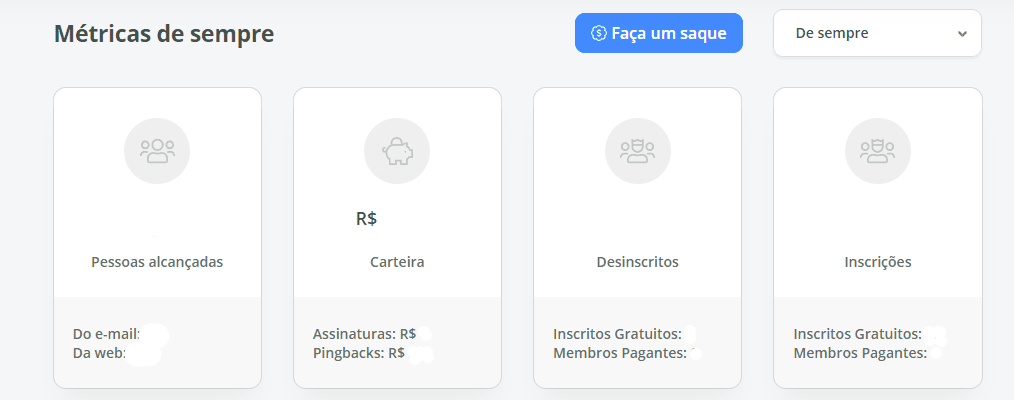Click the Pessoas alcançadas label
The height and width of the screenshot is (400, 1014).
[157, 262]
